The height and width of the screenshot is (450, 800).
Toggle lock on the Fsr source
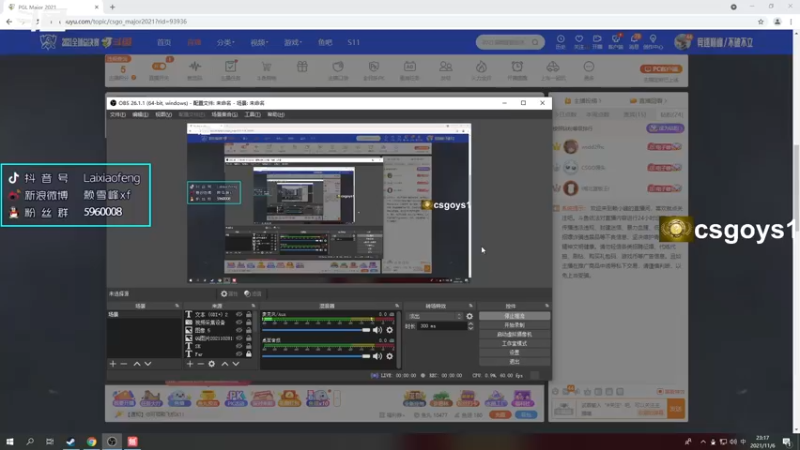pos(248,354)
